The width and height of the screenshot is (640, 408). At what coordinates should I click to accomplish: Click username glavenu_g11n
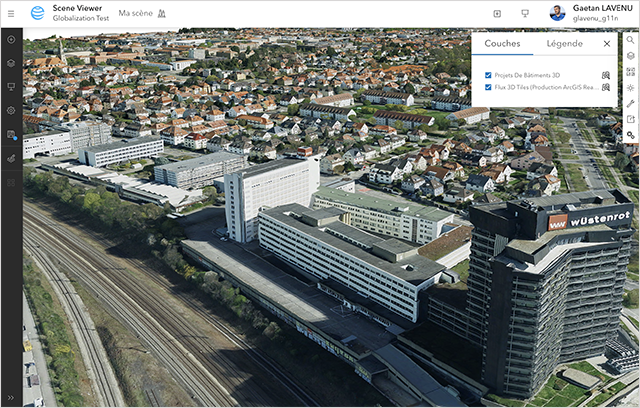pos(595,18)
